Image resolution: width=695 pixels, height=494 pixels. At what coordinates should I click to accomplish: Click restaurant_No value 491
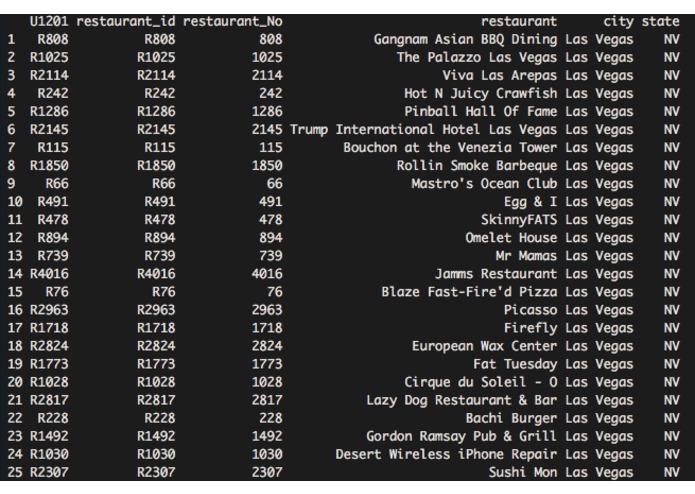[x=270, y=202]
